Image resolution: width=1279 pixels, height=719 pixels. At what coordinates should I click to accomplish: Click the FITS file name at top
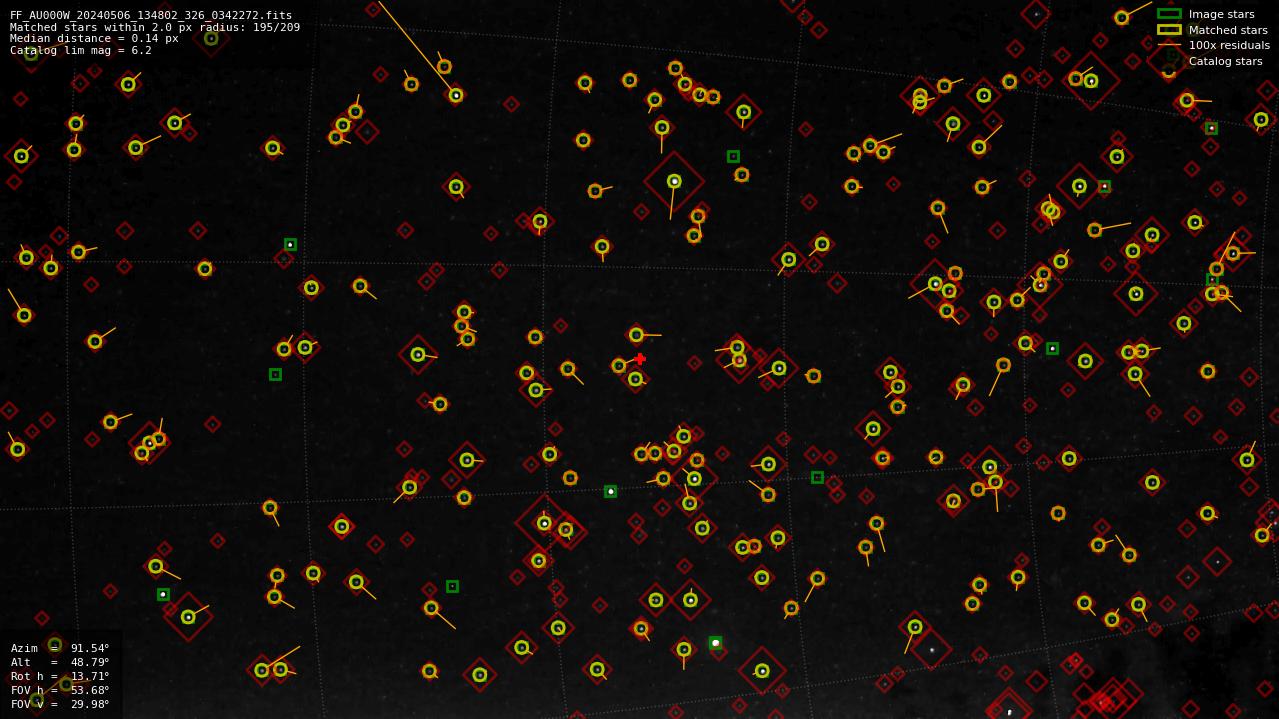pyautogui.click(x=151, y=15)
